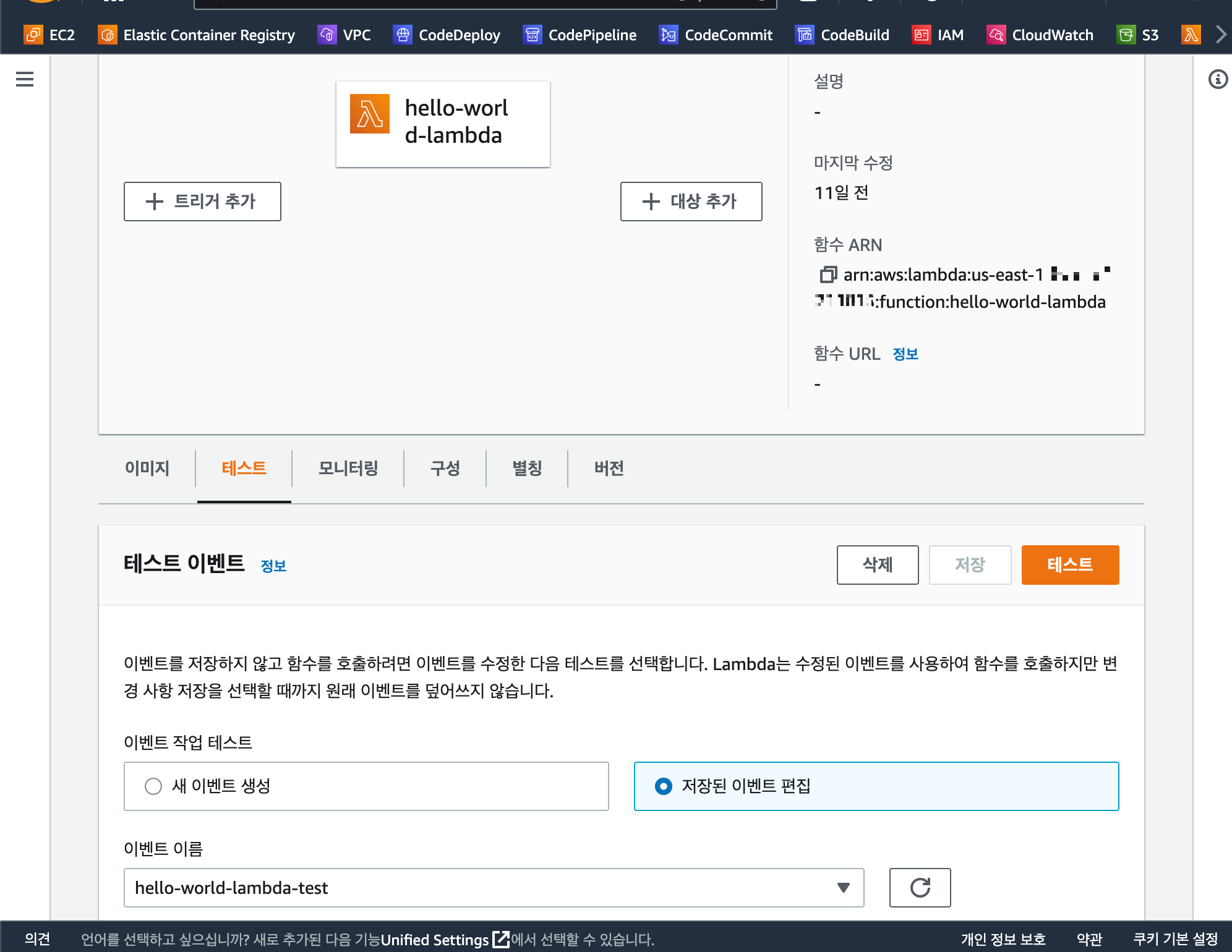The height and width of the screenshot is (952, 1232).
Task: Click the orange 테스트 button
Action: (x=1070, y=564)
